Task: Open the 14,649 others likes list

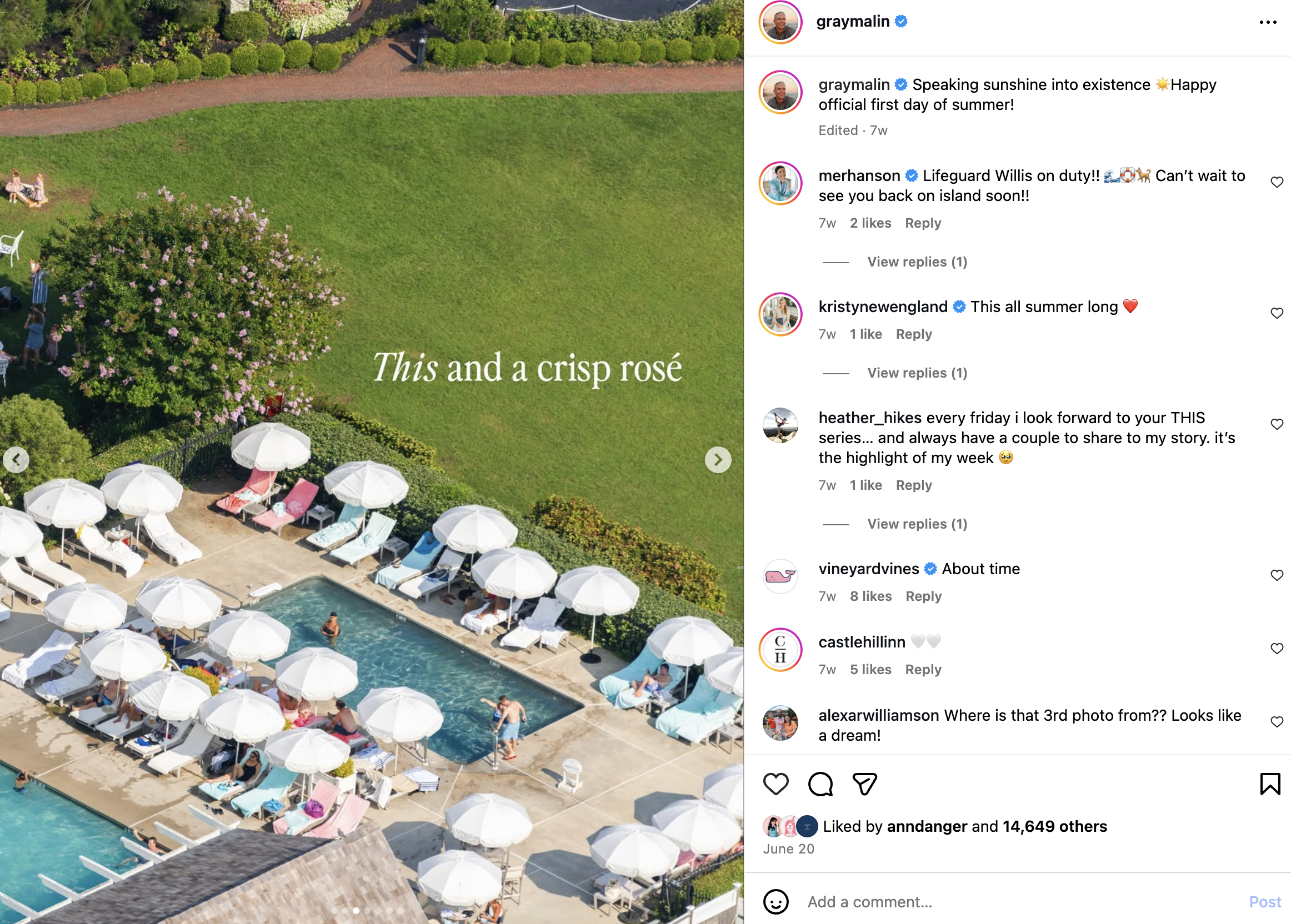Action: tap(1054, 826)
